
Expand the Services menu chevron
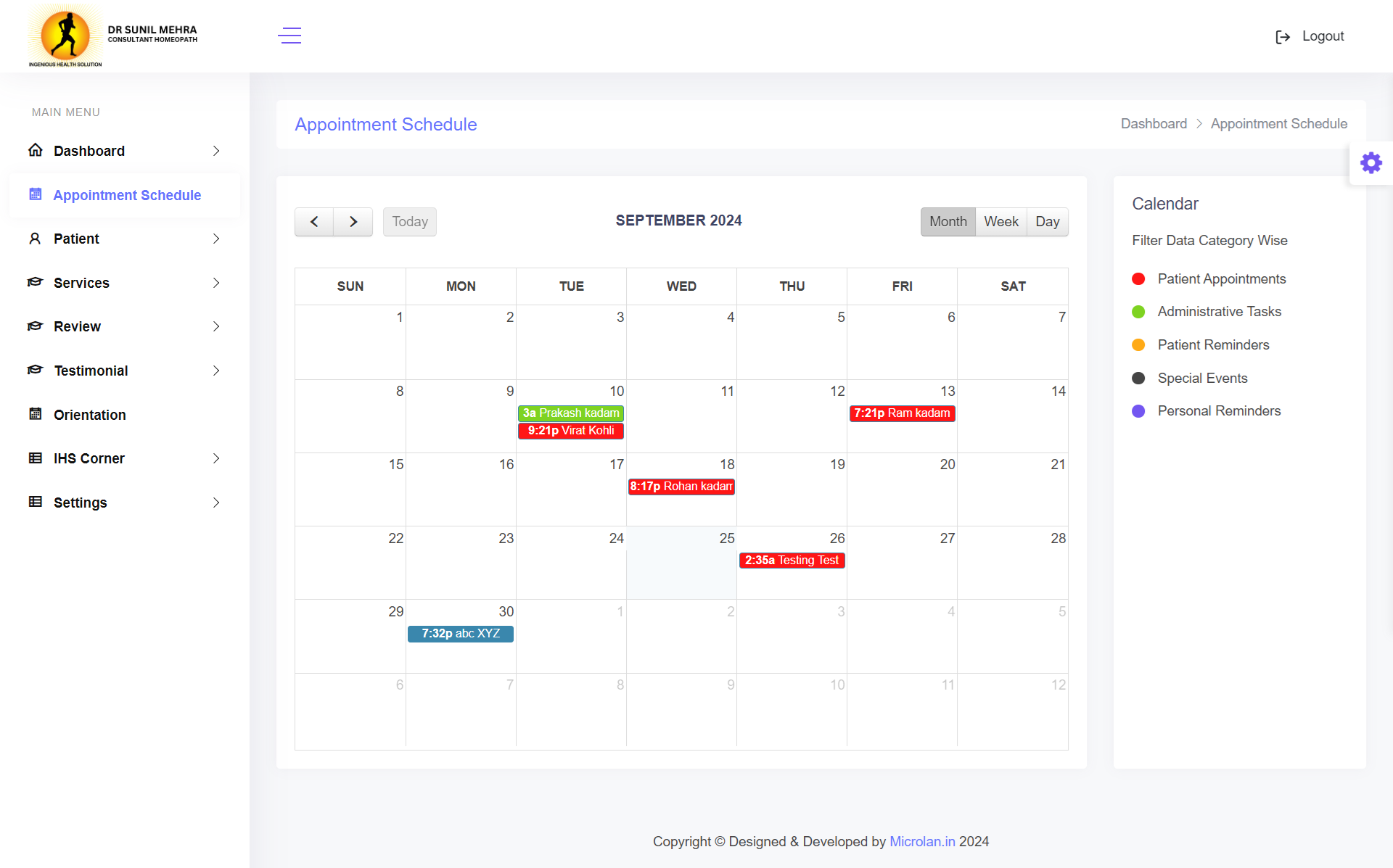click(x=216, y=283)
